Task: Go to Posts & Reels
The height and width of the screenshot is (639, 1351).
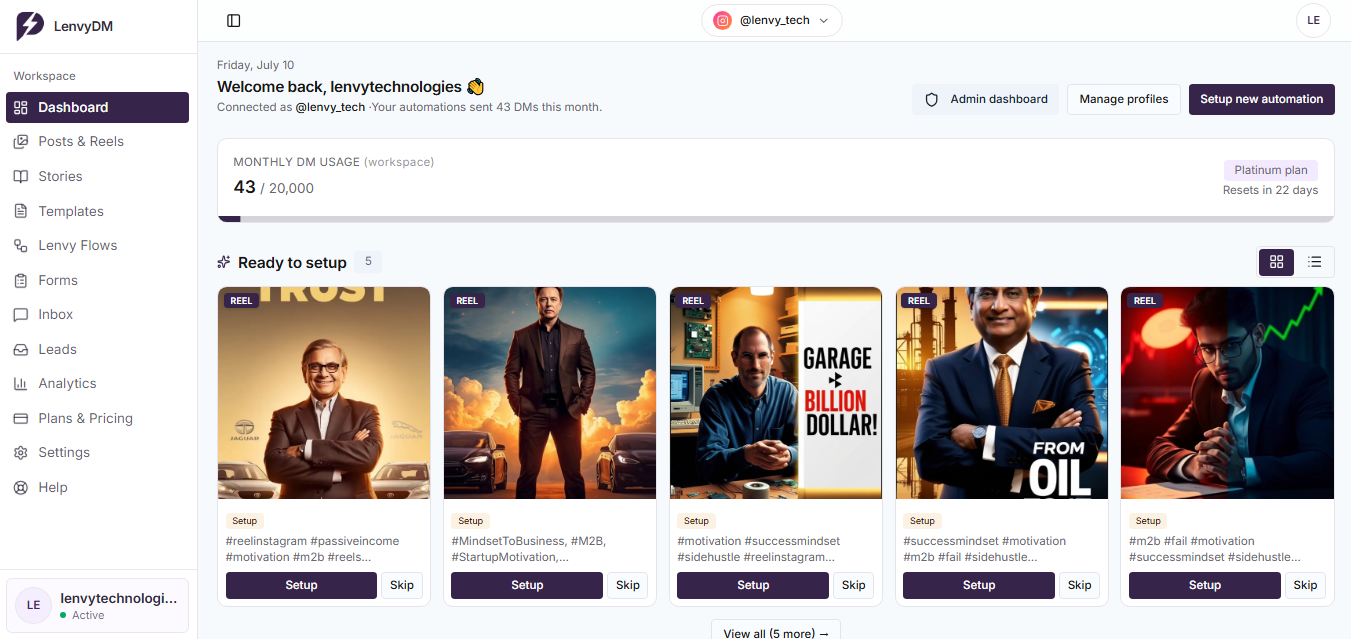Action: click(x=97, y=142)
